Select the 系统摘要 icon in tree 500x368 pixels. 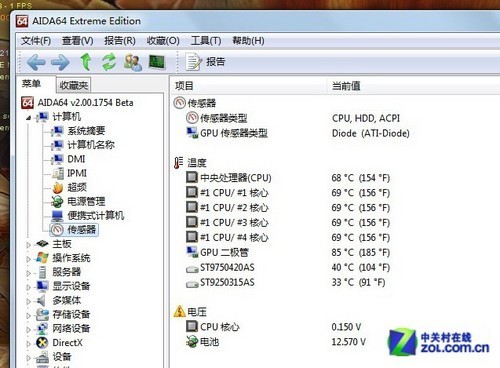click(57, 131)
